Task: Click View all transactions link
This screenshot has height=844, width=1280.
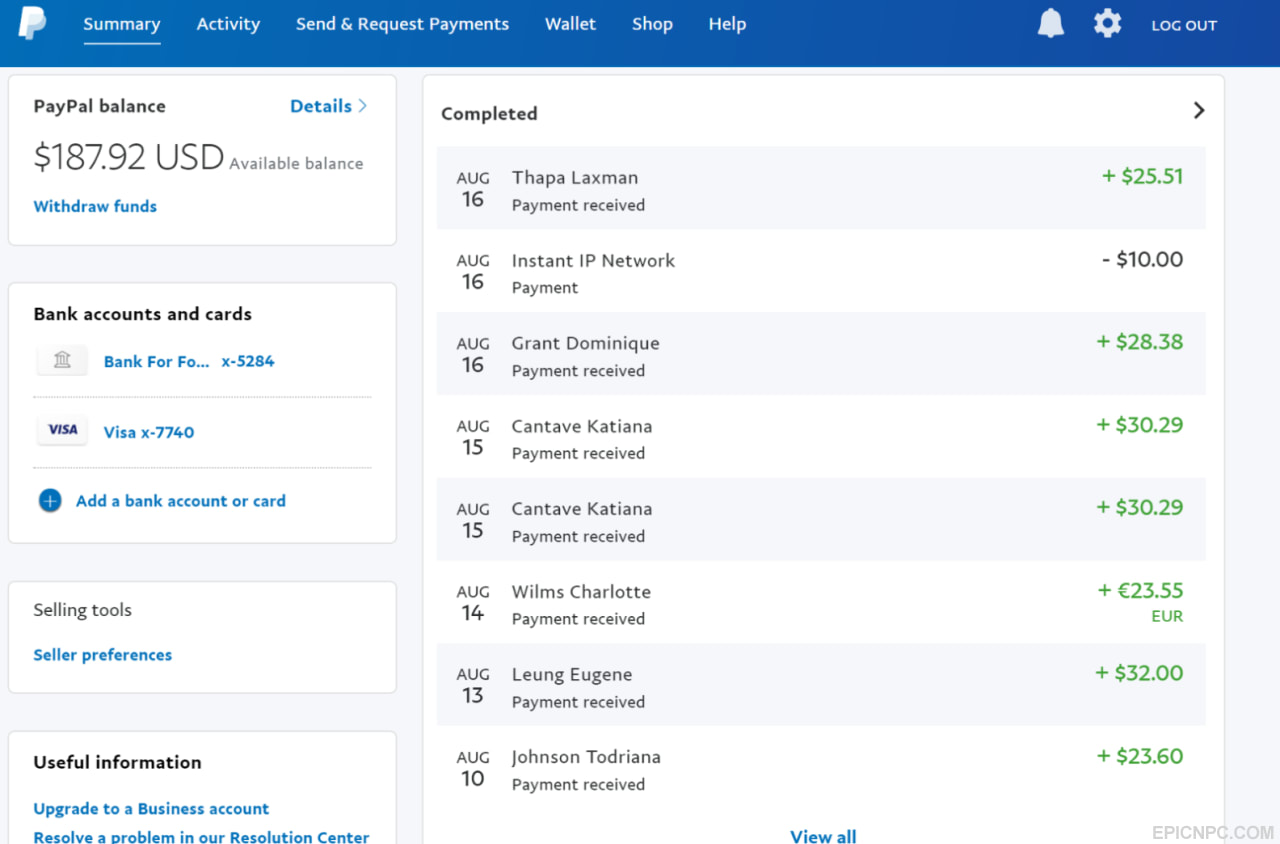Action: (x=823, y=836)
